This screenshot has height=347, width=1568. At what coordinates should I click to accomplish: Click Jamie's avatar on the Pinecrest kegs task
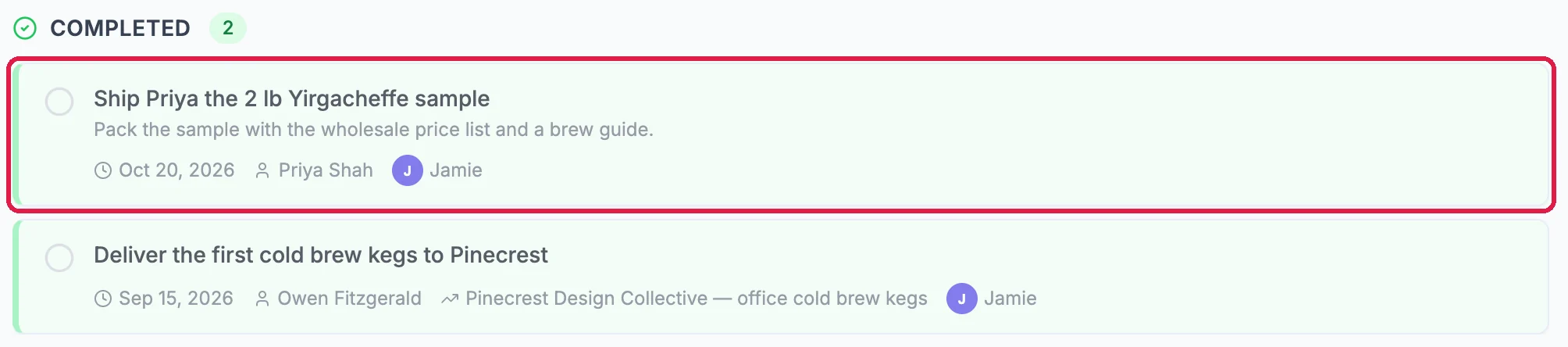[x=962, y=299]
